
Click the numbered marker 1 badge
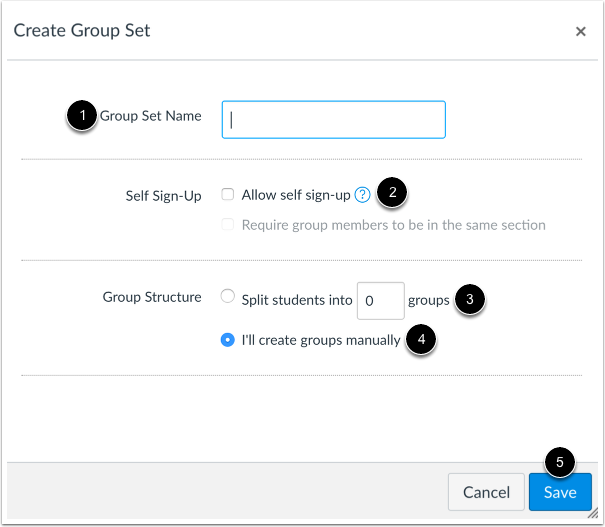(x=82, y=115)
